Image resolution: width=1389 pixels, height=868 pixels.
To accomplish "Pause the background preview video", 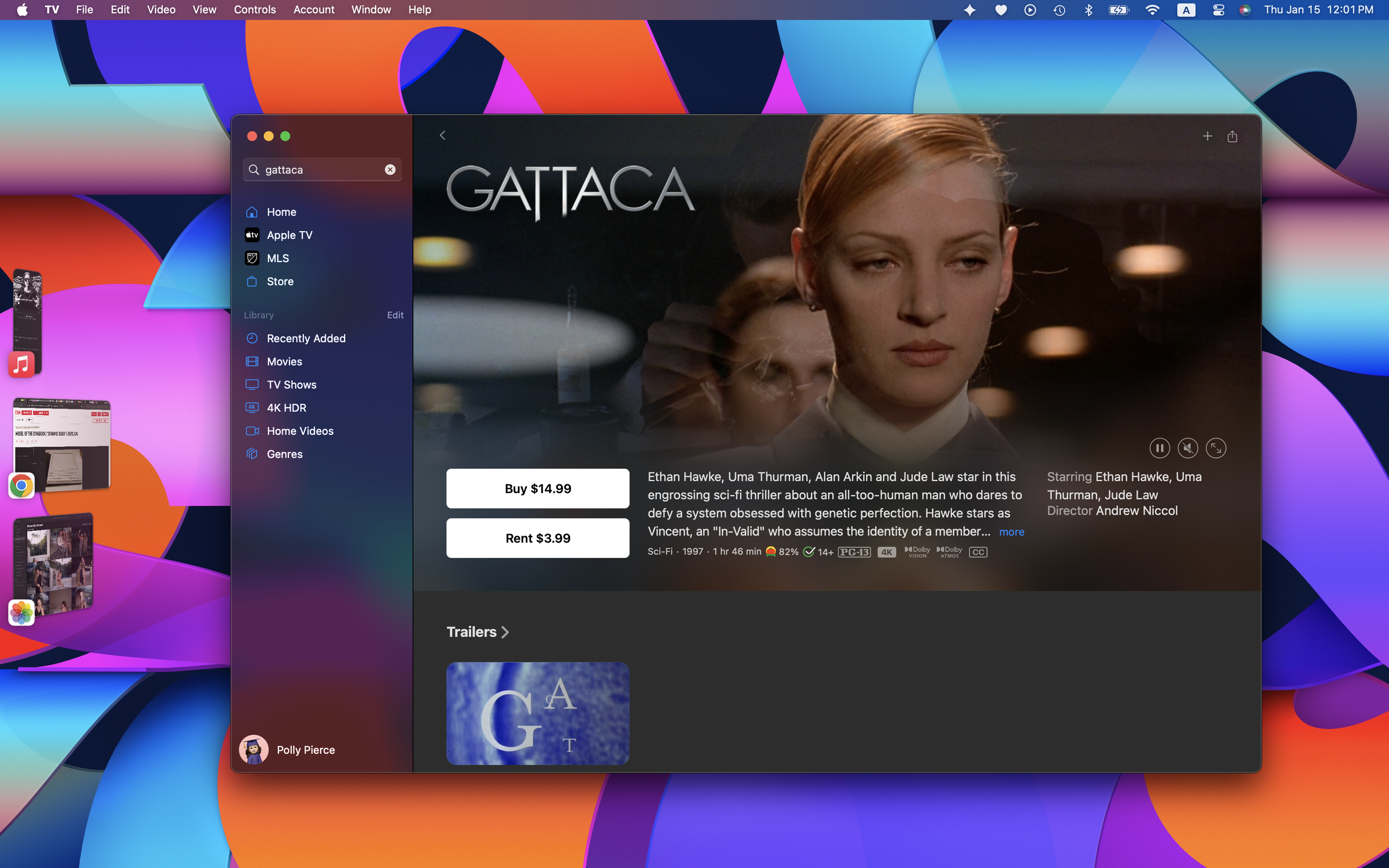I will point(1159,448).
